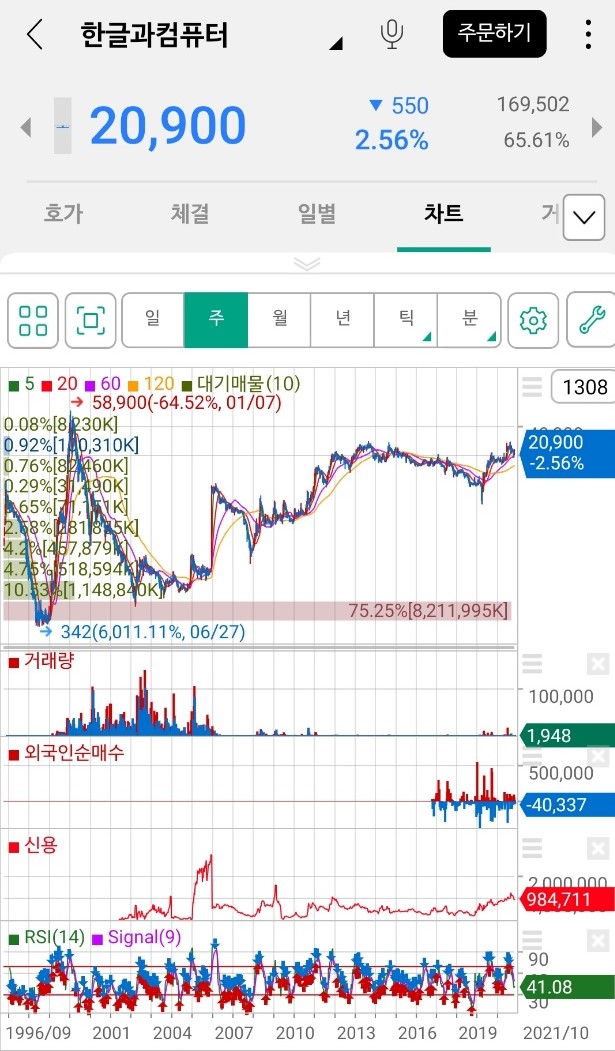The image size is (615, 1051).
Task: Tap the 신용 credit legend label
Action: coord(33,846)
